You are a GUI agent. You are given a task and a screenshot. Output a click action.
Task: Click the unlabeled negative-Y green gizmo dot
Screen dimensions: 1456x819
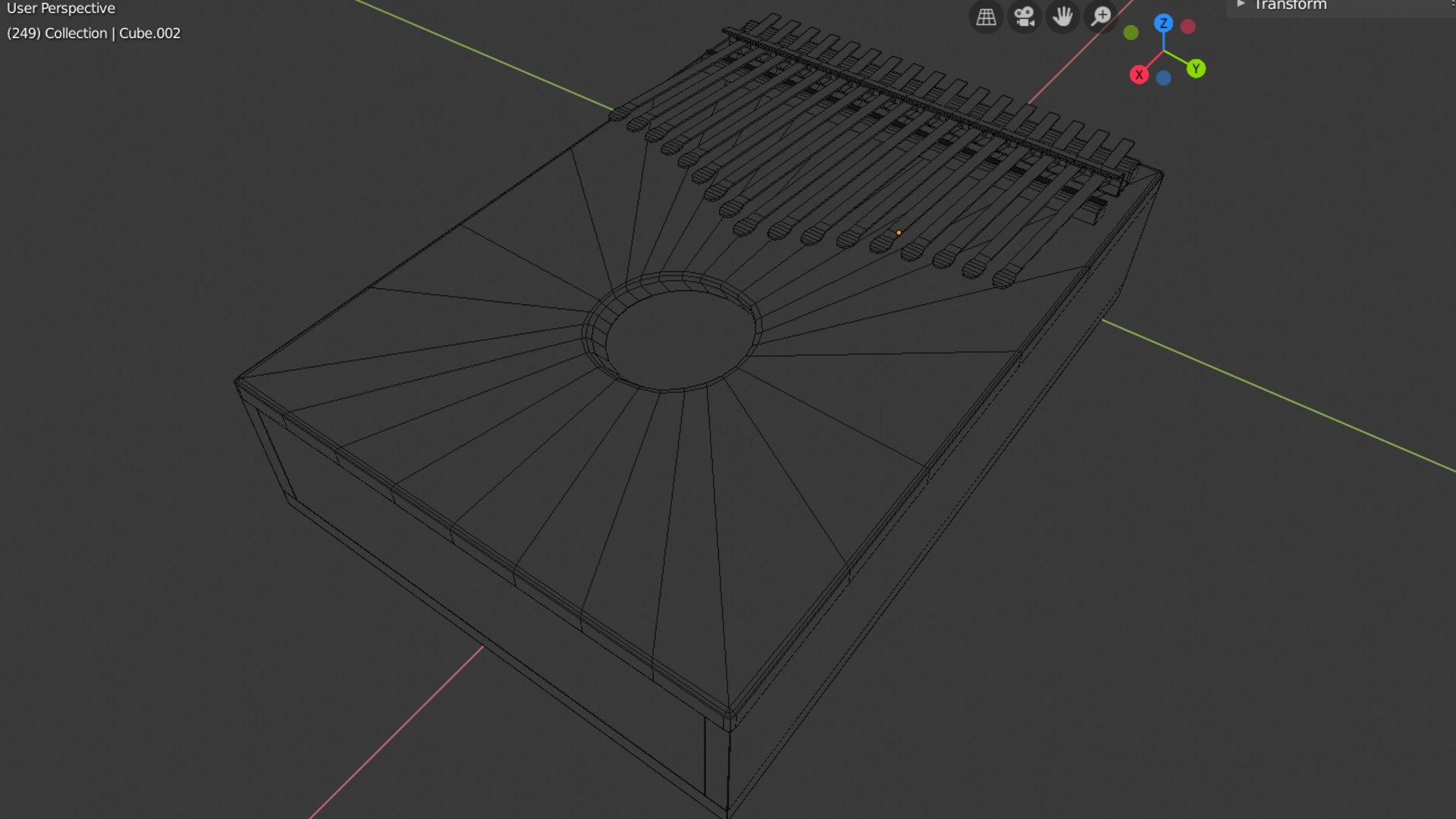(x=1131, y=33)
